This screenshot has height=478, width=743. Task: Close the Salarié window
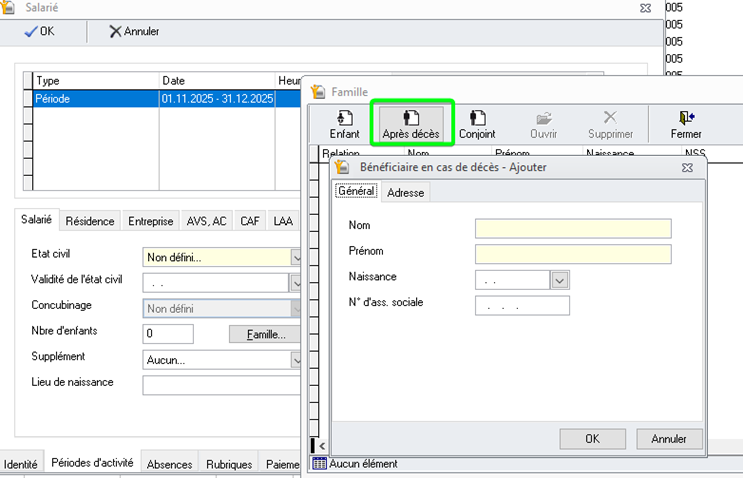coord(645,8)
